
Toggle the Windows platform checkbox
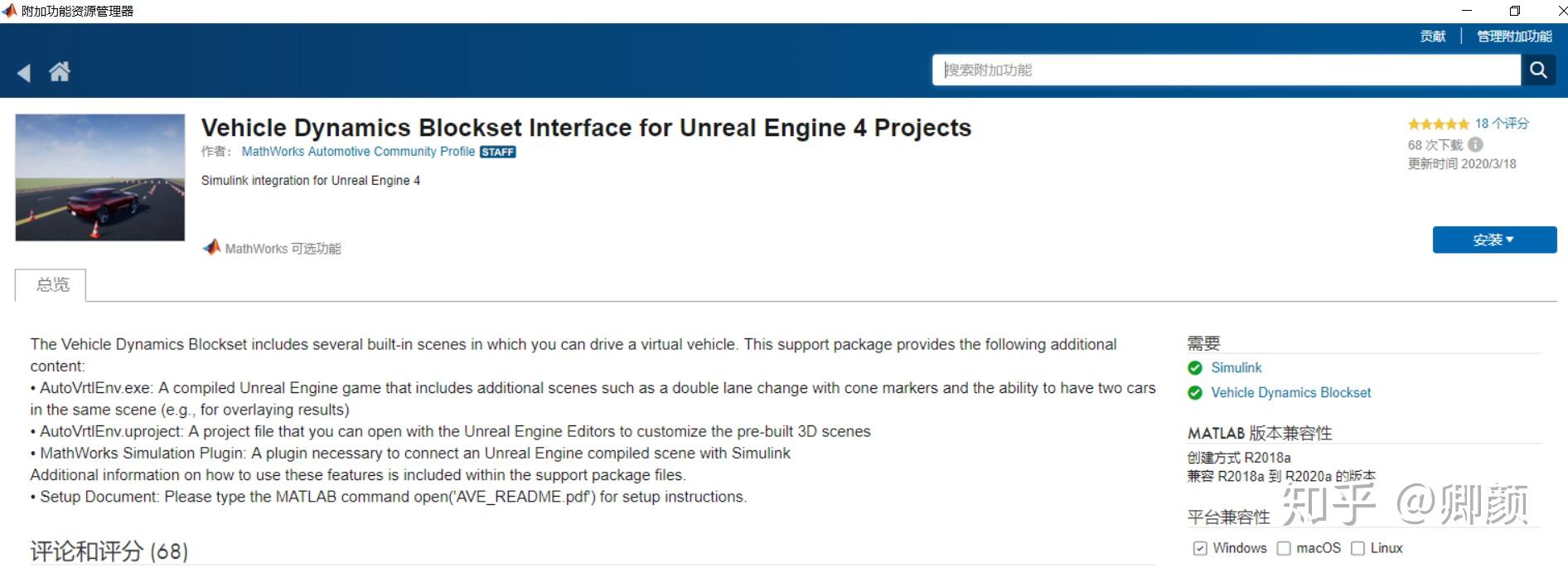[1200, 548]
